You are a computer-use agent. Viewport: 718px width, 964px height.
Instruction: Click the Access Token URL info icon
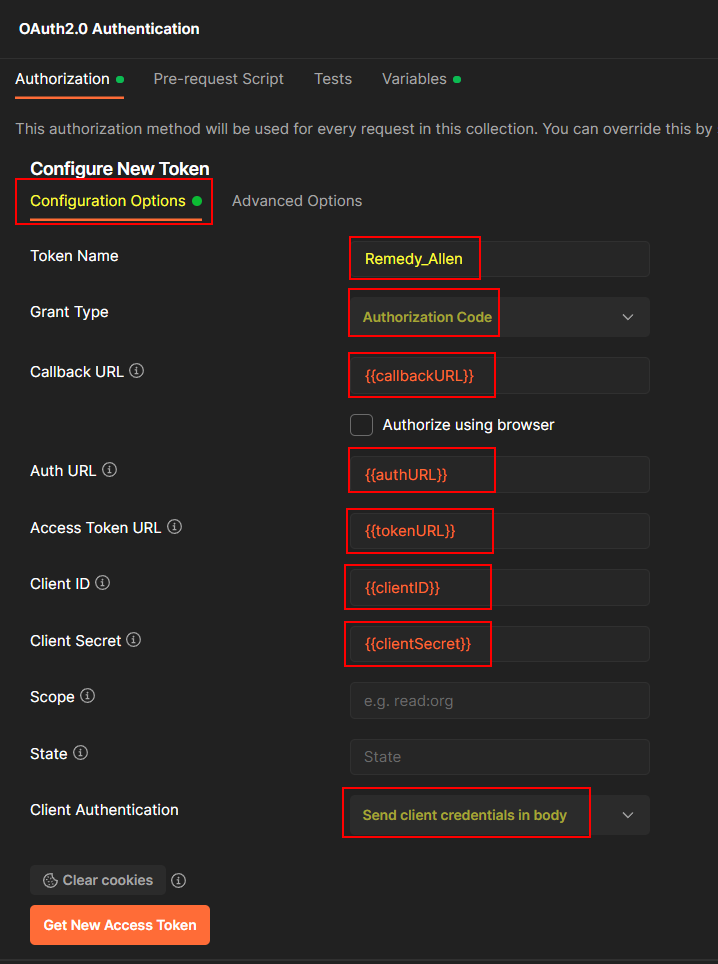tap(174, 526)
